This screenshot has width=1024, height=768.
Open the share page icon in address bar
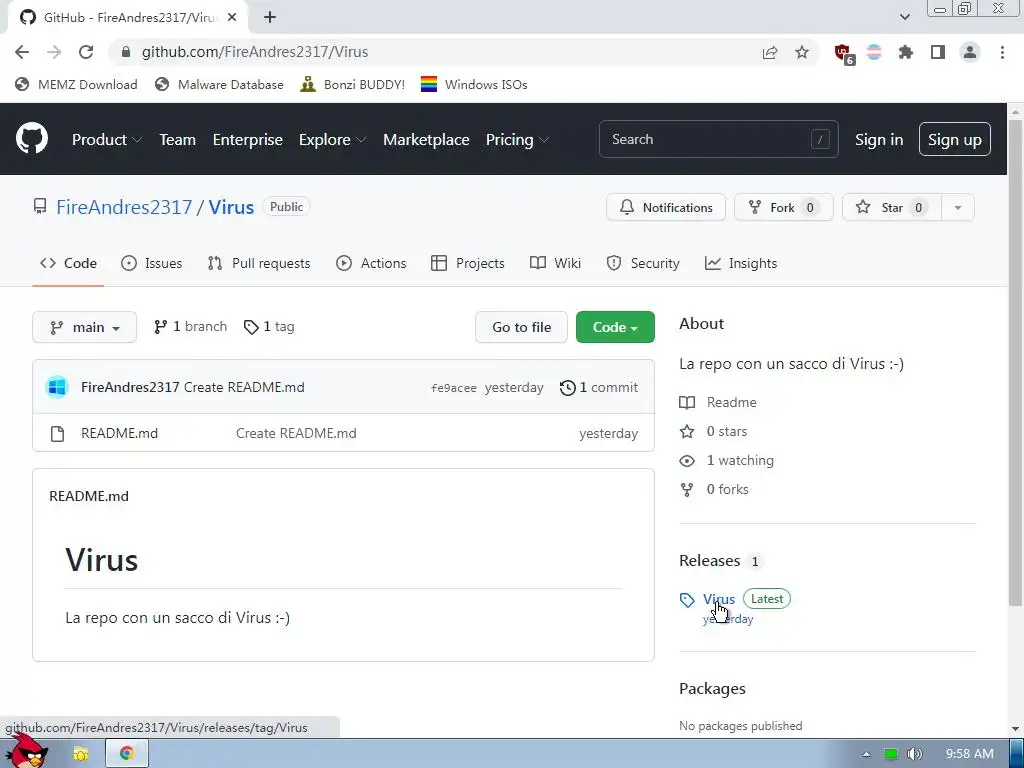point(770,52)
